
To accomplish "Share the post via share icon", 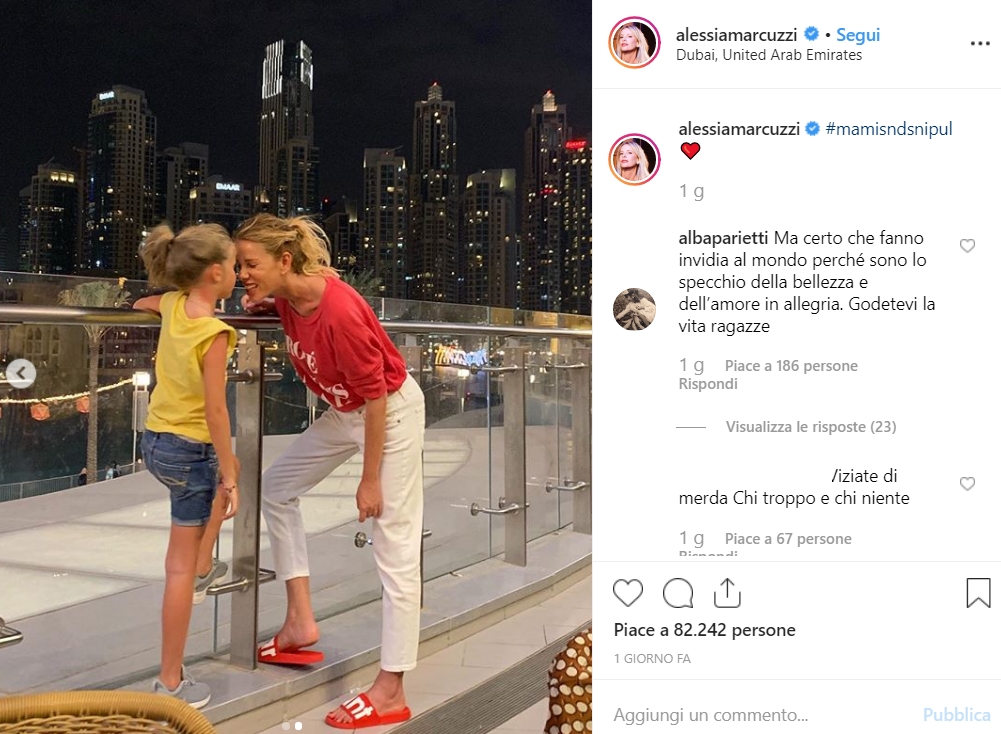I will 727,592.
